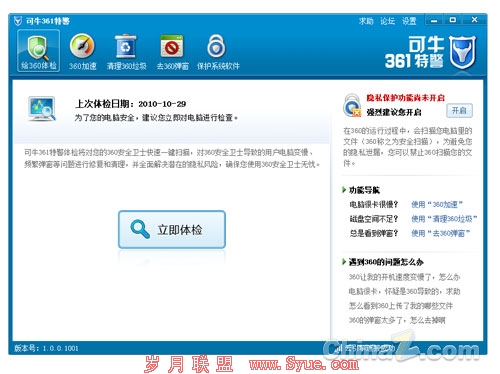500x374 pixels.
Task: Click the 可牛 361特警 bull shield logo
Action: 462,52
